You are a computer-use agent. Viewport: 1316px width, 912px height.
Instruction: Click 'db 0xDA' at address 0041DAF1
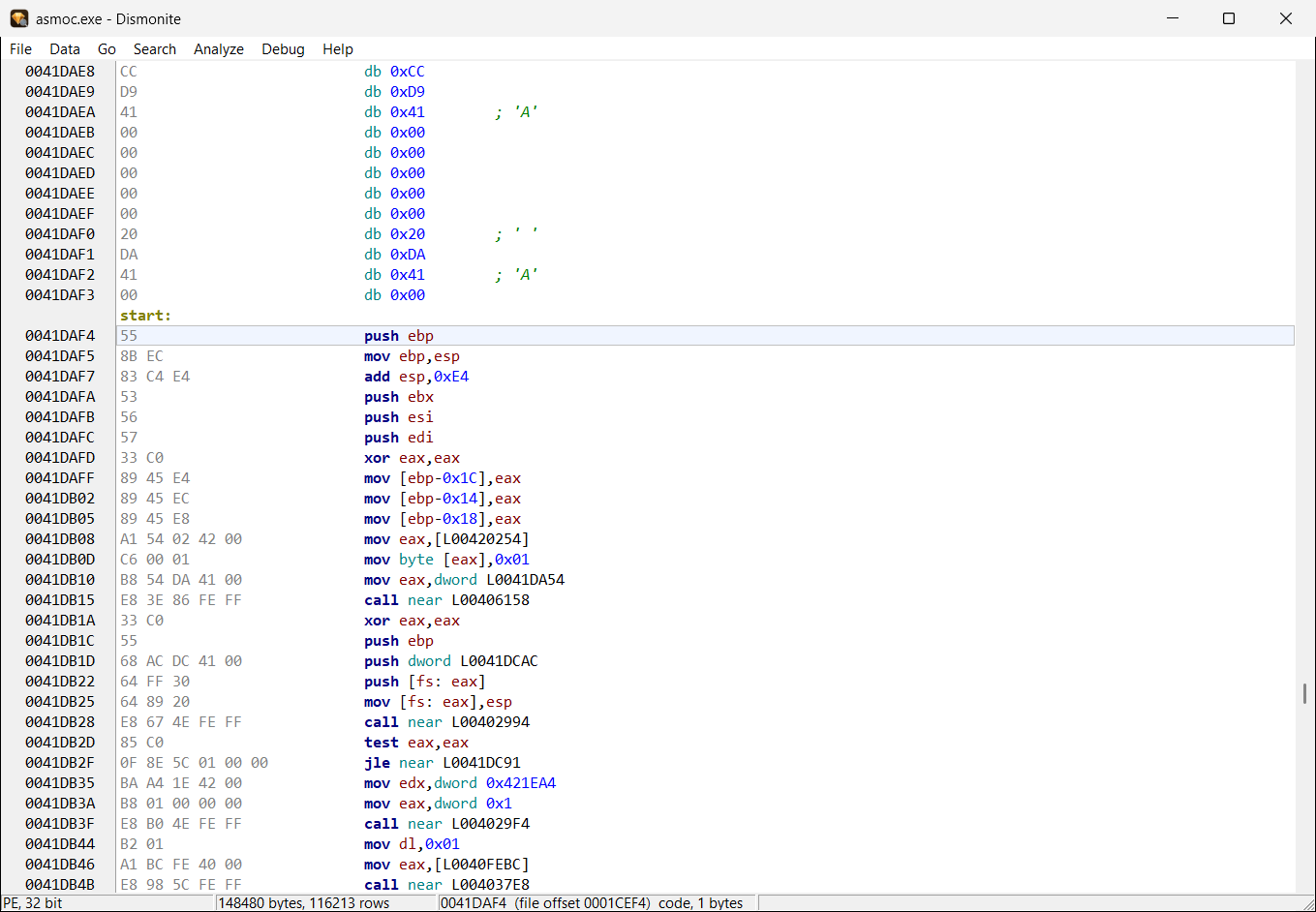pos(394,255)
